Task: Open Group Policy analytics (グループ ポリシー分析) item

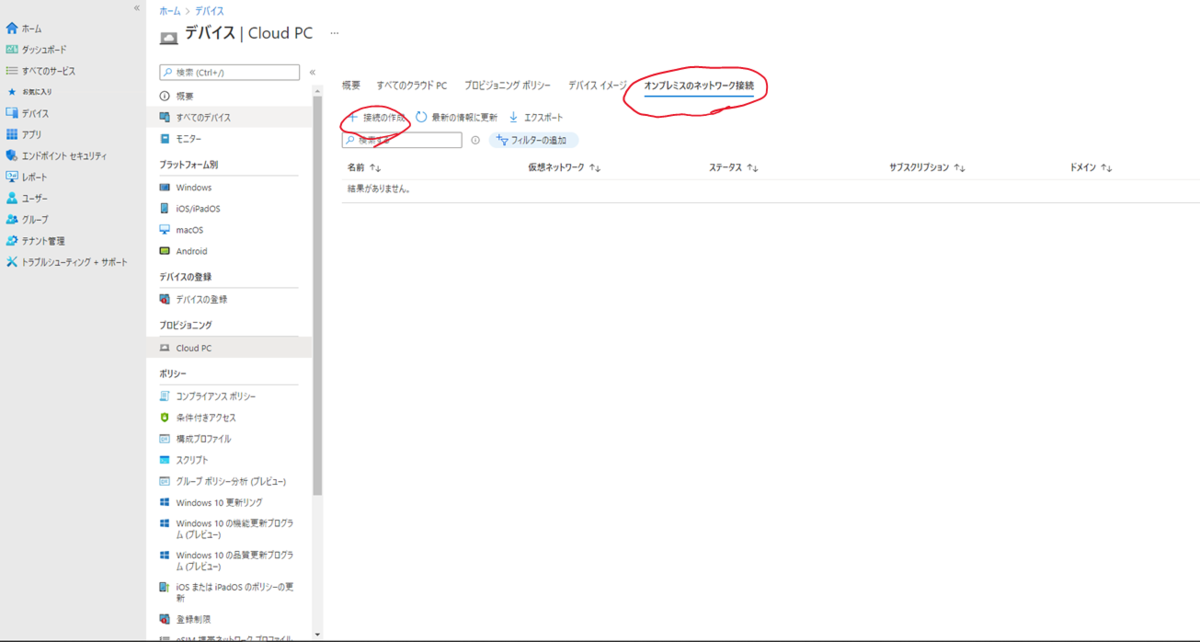Action: (231, 481)
